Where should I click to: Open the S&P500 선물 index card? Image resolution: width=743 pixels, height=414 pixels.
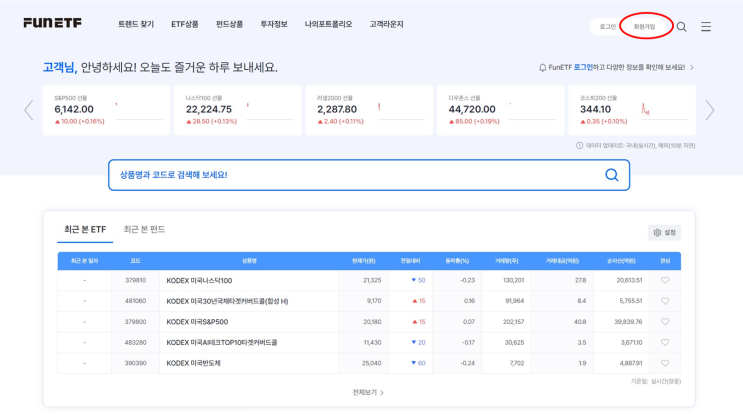pos(108,110)
